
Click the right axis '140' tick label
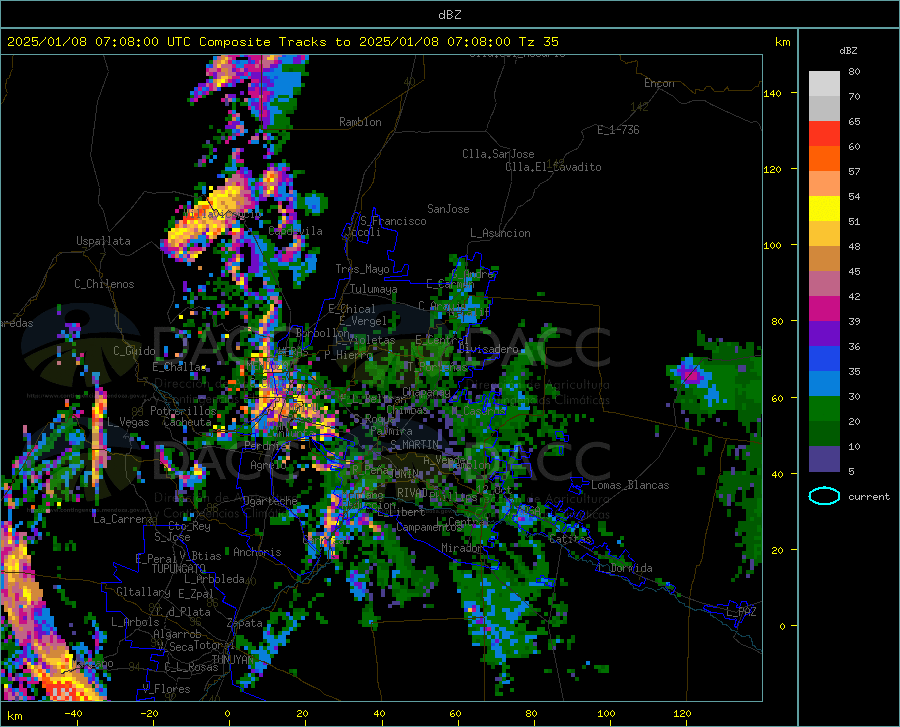[772, 93]
